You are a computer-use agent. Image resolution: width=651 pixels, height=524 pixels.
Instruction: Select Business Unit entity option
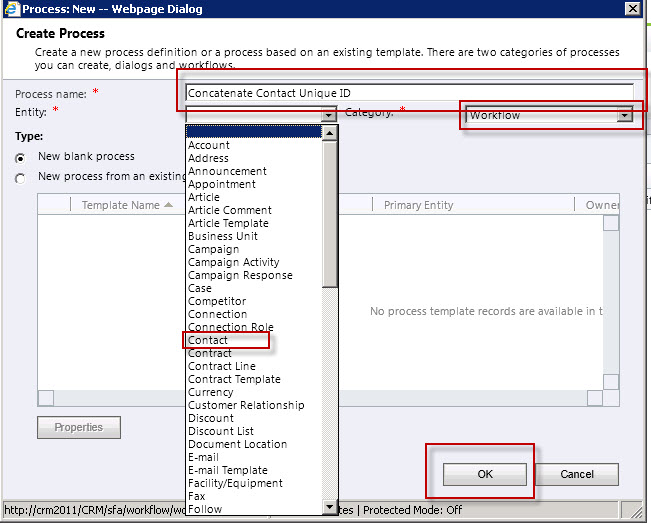[x=223, y=236]
